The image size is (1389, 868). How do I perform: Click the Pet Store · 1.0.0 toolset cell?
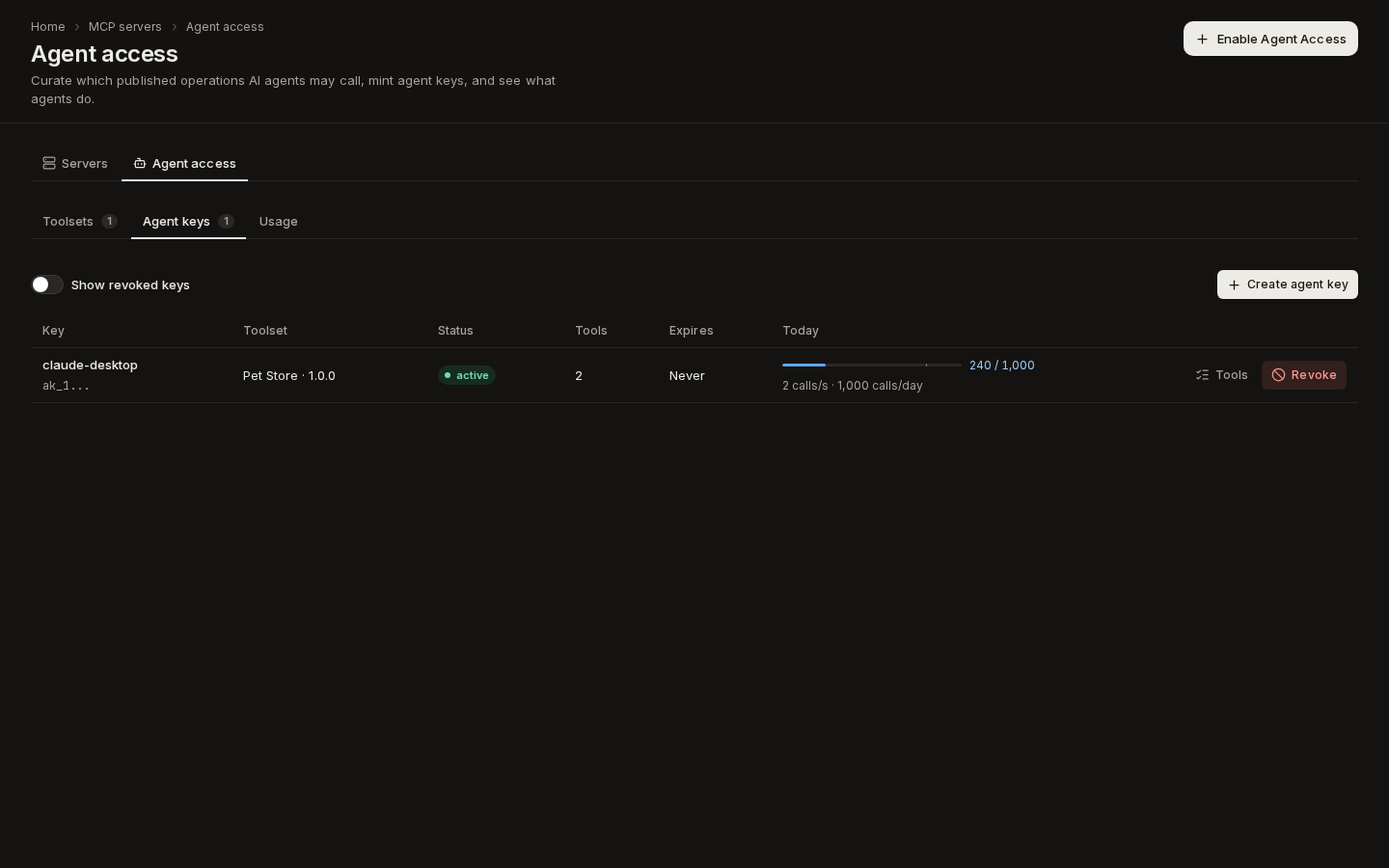point(289,375)
